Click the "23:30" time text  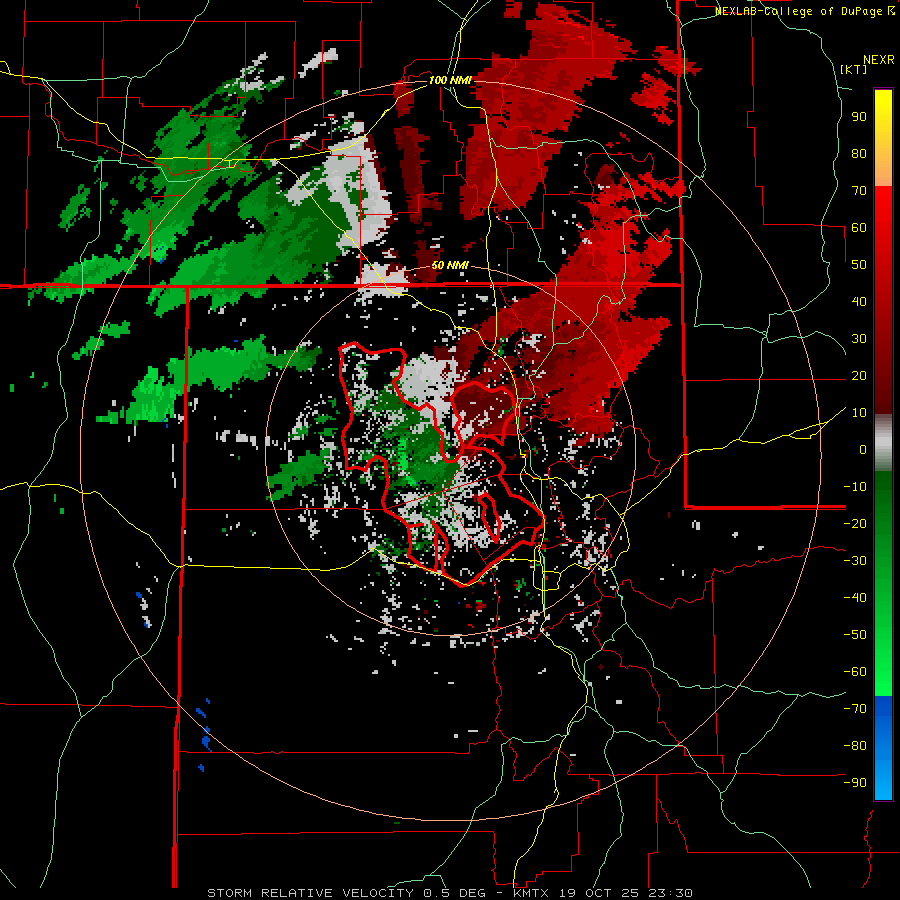pos(670,893)
